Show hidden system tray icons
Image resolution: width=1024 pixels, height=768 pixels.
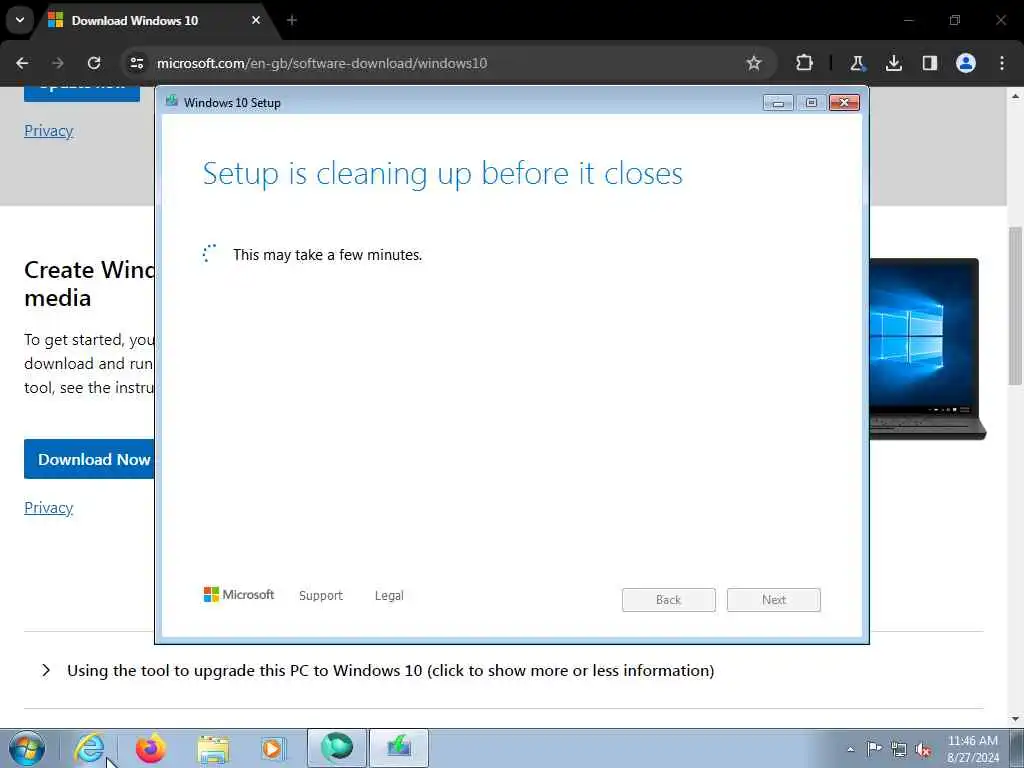[850, 749]
